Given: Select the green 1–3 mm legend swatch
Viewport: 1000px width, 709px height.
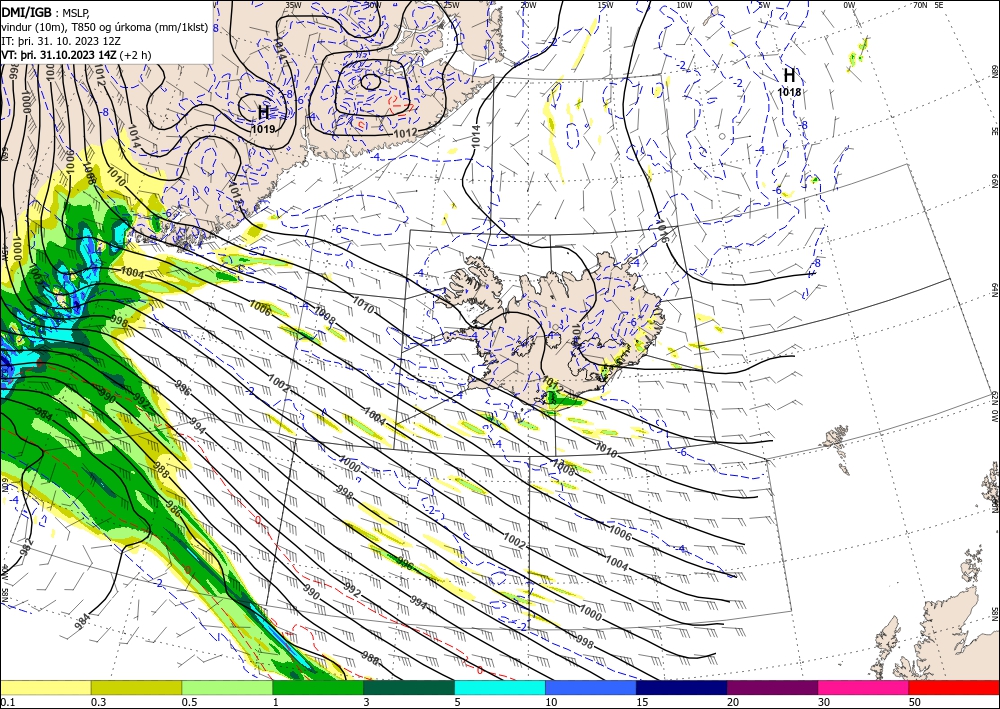Looking at the screenshot, I should 318,687.
